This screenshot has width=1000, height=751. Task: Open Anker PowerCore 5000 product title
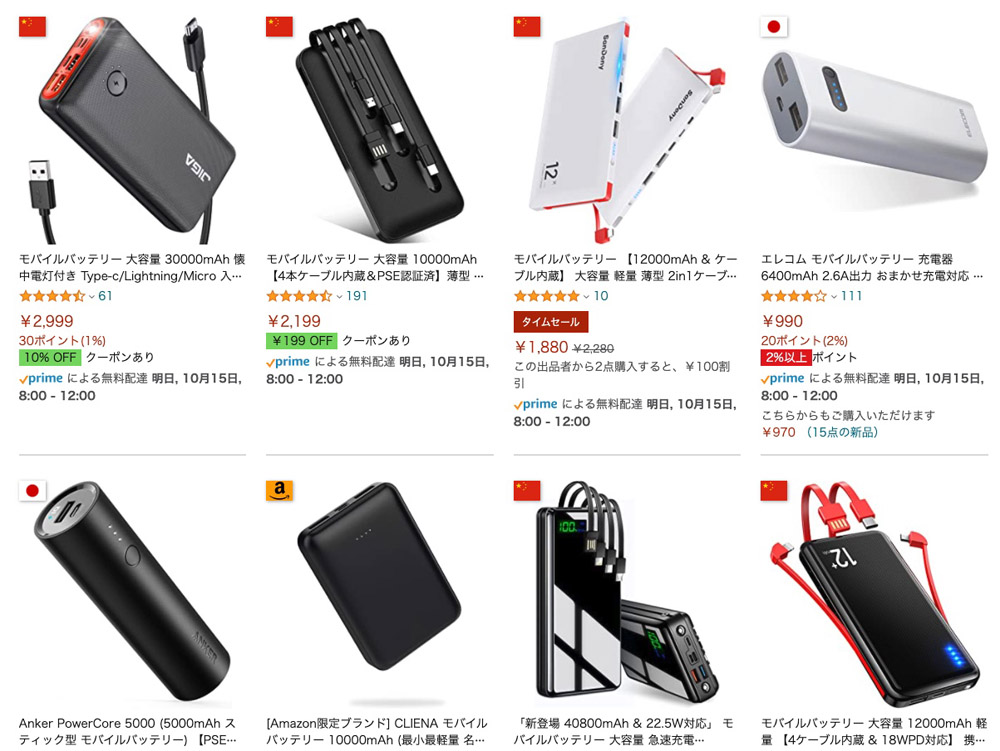(x=128, y=731)
